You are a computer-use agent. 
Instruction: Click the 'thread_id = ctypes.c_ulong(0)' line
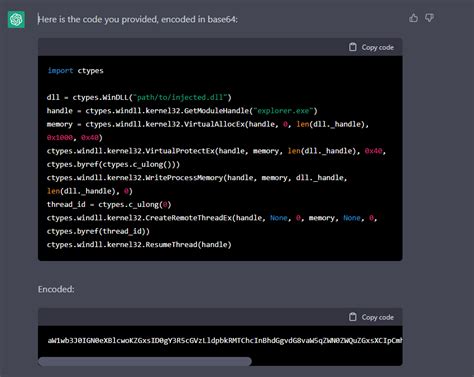click(x=109, y=204)
